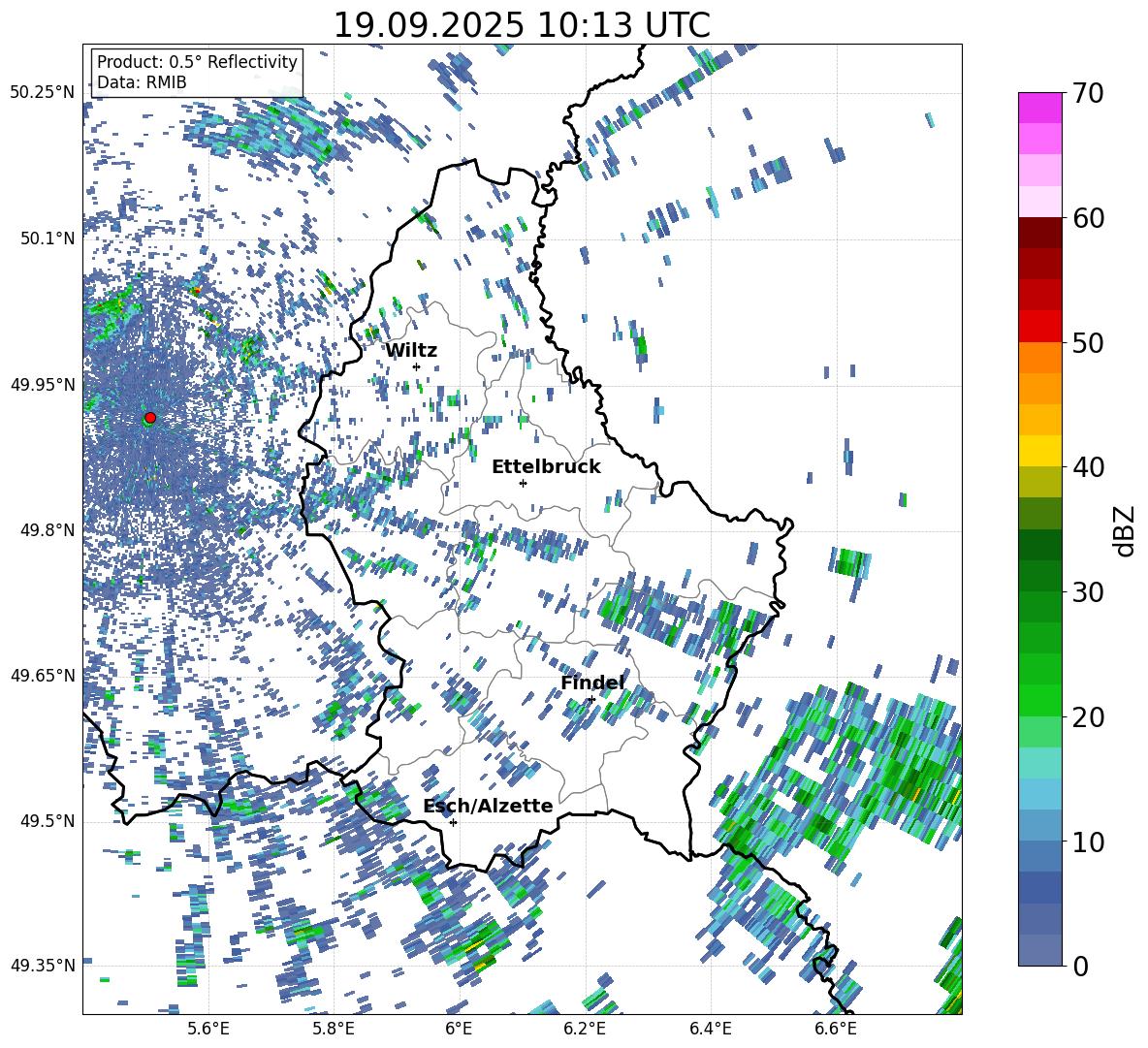
Task: Click the 0 tick on the colorbar
Action: click(1080, 966)
